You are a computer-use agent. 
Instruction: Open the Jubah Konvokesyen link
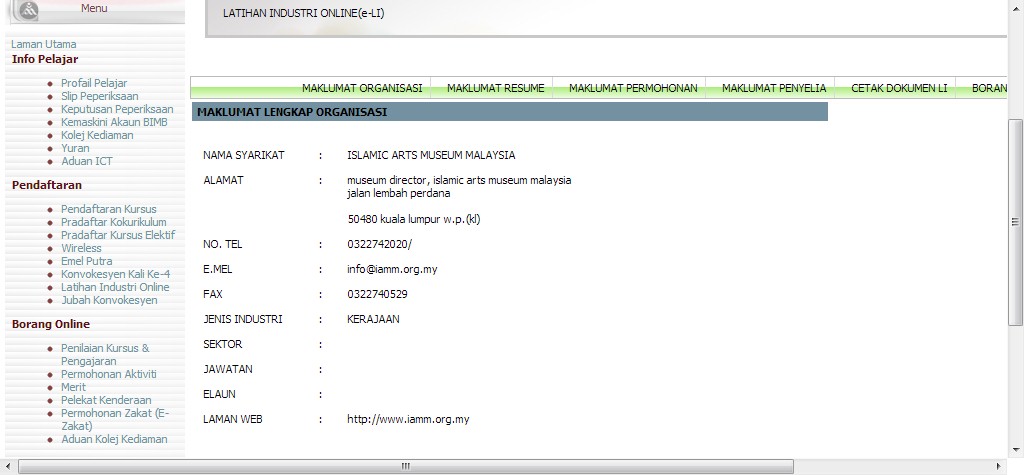(109, 301)
